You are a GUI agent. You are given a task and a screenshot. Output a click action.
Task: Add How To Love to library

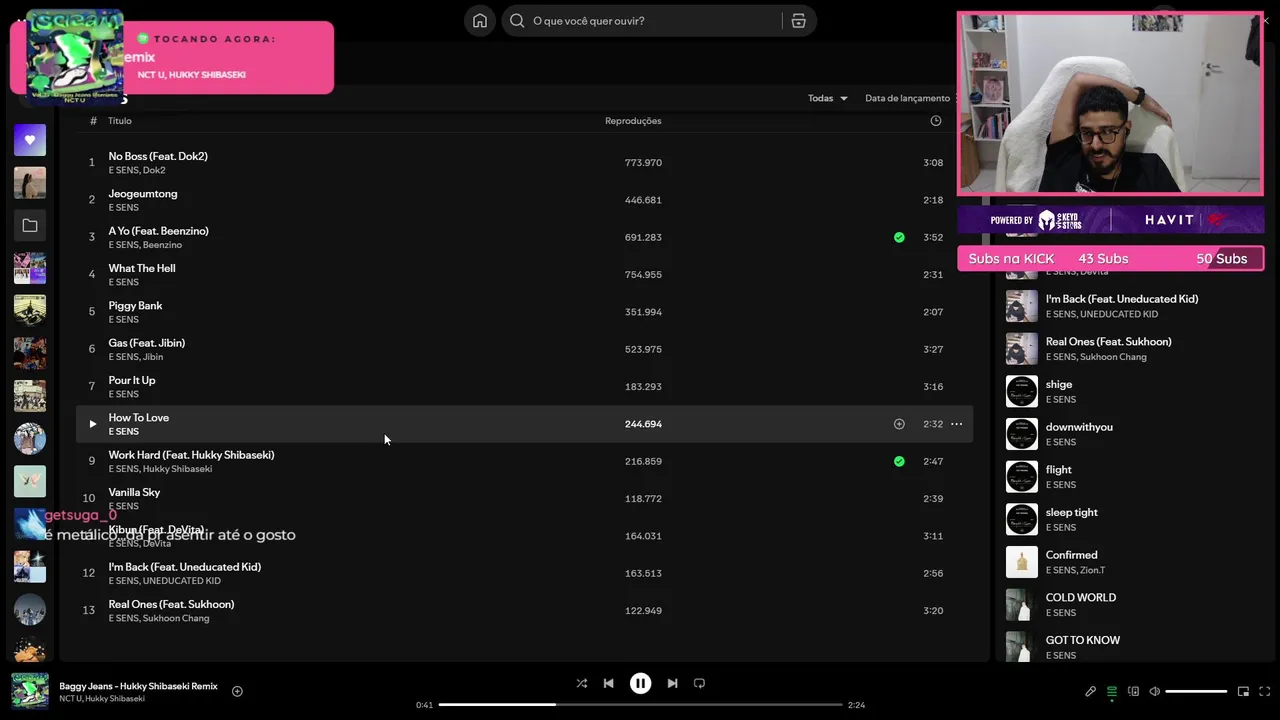[899, 424]
